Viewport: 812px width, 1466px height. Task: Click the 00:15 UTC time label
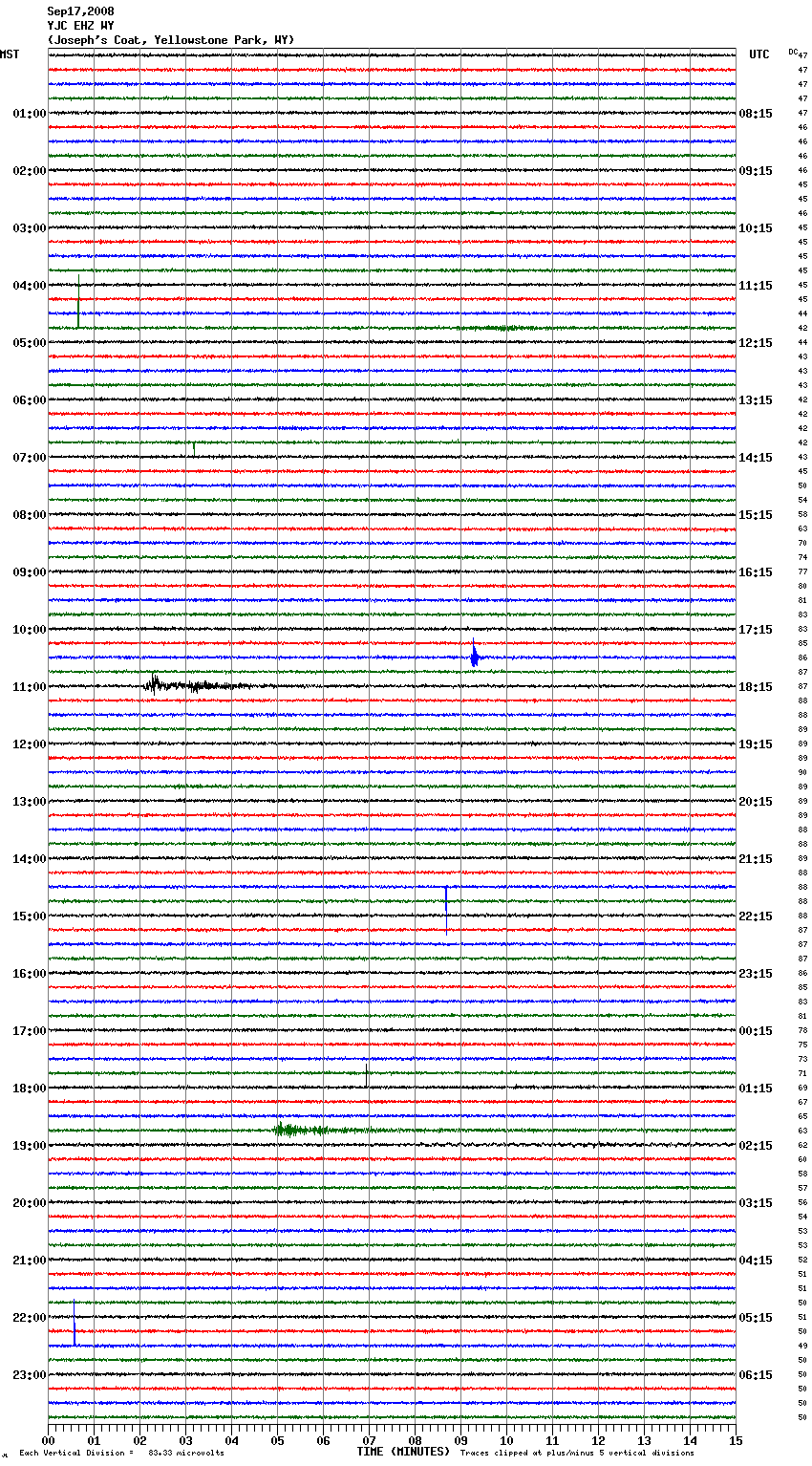click(756, 1031)
